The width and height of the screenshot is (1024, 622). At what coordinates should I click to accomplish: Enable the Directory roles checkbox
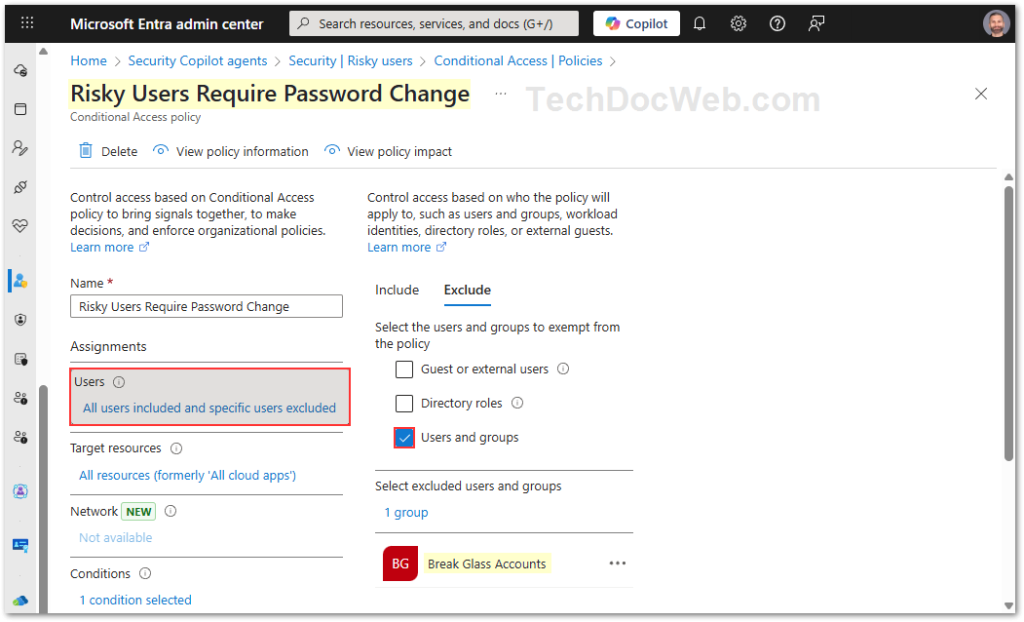point(404,404)
